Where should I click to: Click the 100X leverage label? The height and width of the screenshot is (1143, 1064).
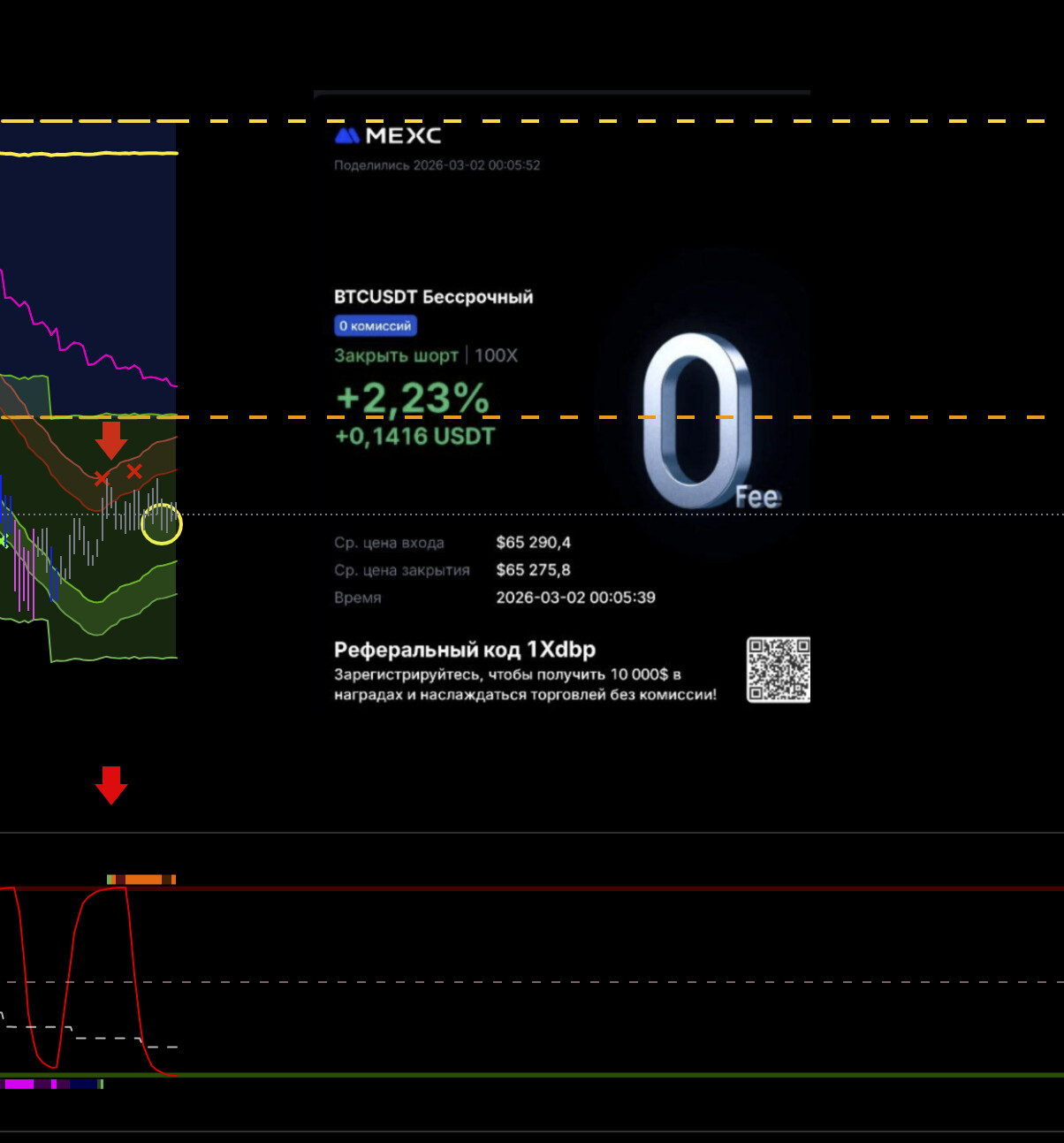[x=496, y=355]
